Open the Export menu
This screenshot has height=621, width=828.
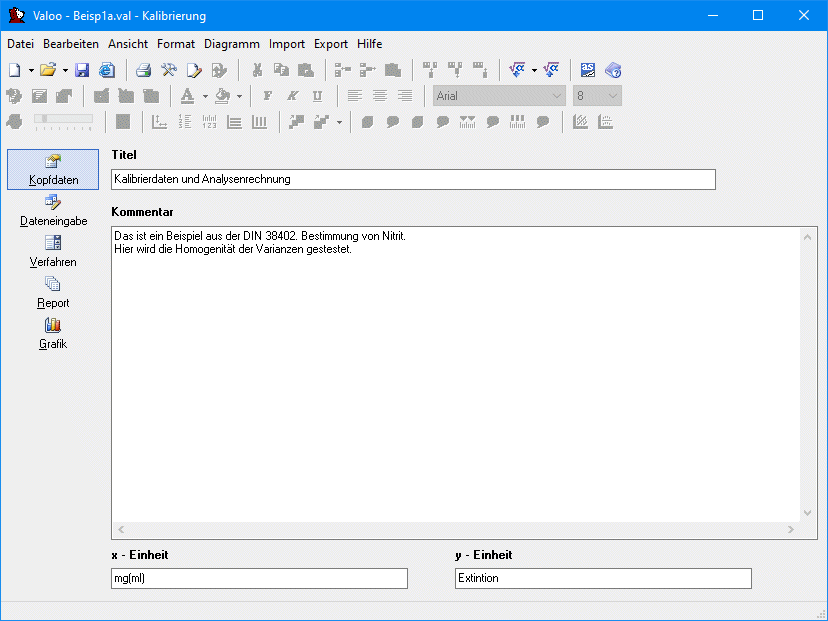tap(330, 44)
